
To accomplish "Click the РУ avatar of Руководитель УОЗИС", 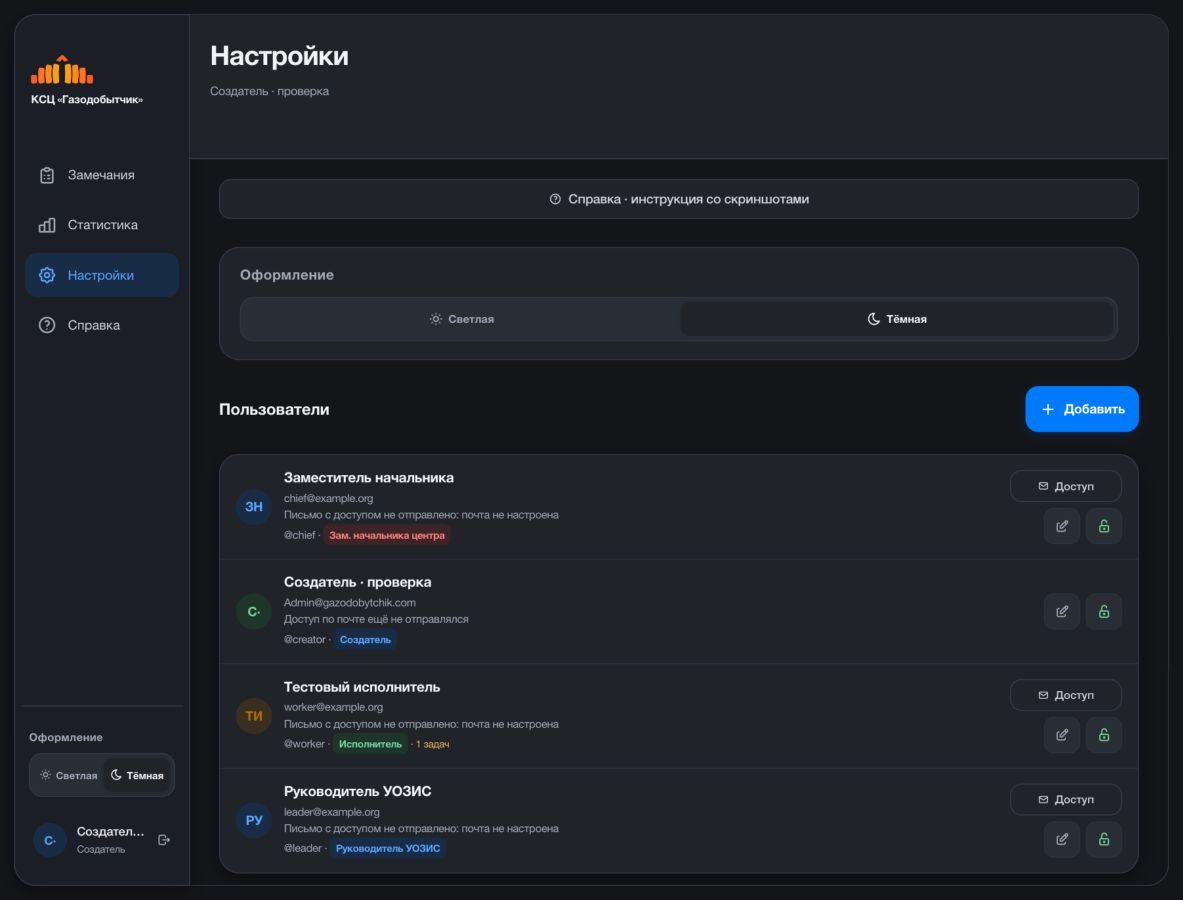I will [254, 820].
